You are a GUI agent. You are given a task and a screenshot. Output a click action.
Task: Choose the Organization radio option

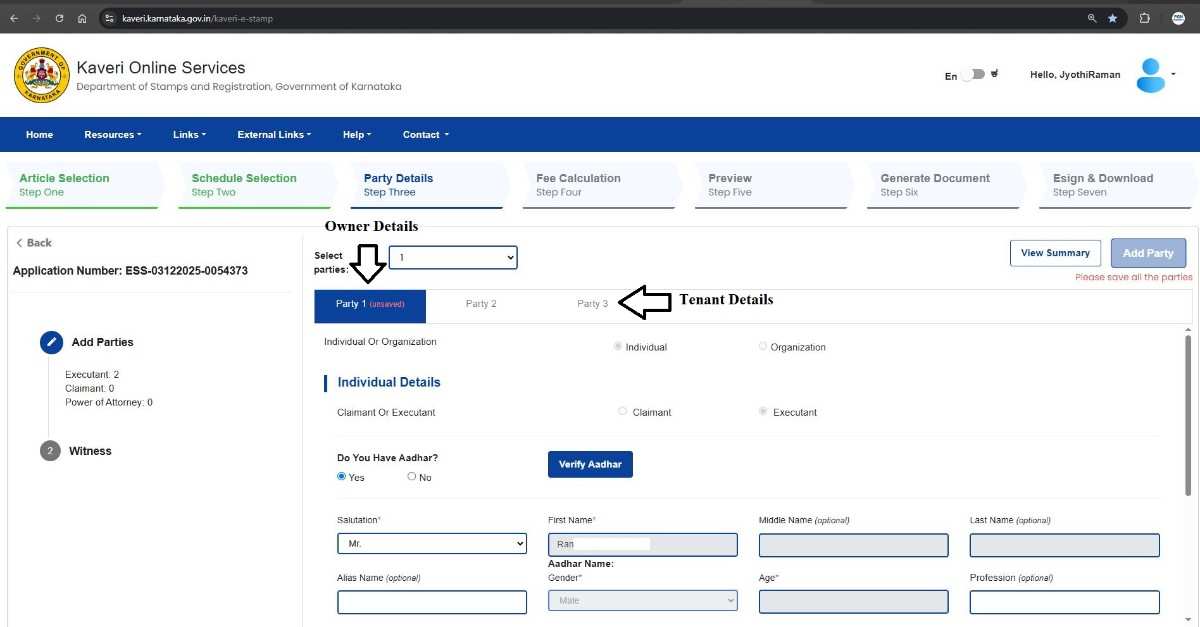pyautogui.click(x=763, y=347)
